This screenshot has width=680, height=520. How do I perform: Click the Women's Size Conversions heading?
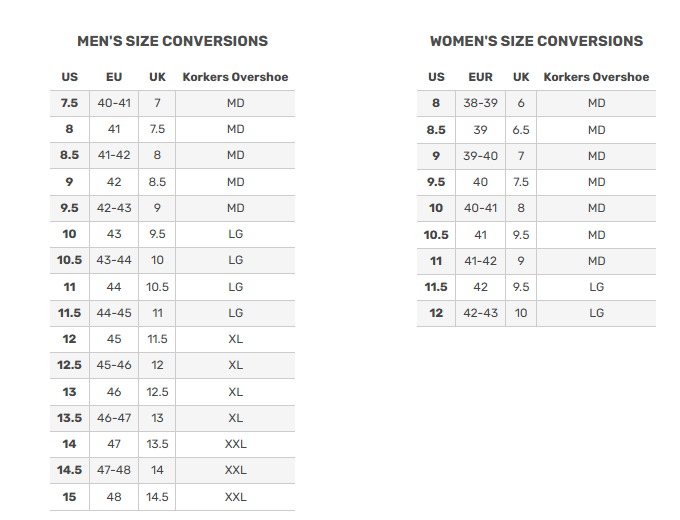click(x=536, y=41)
